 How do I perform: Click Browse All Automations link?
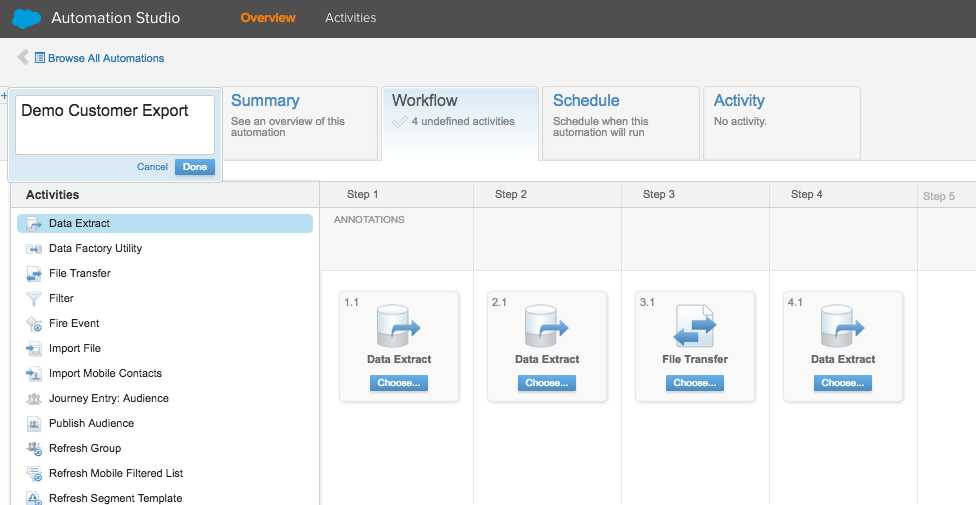(x=106, y=58)
